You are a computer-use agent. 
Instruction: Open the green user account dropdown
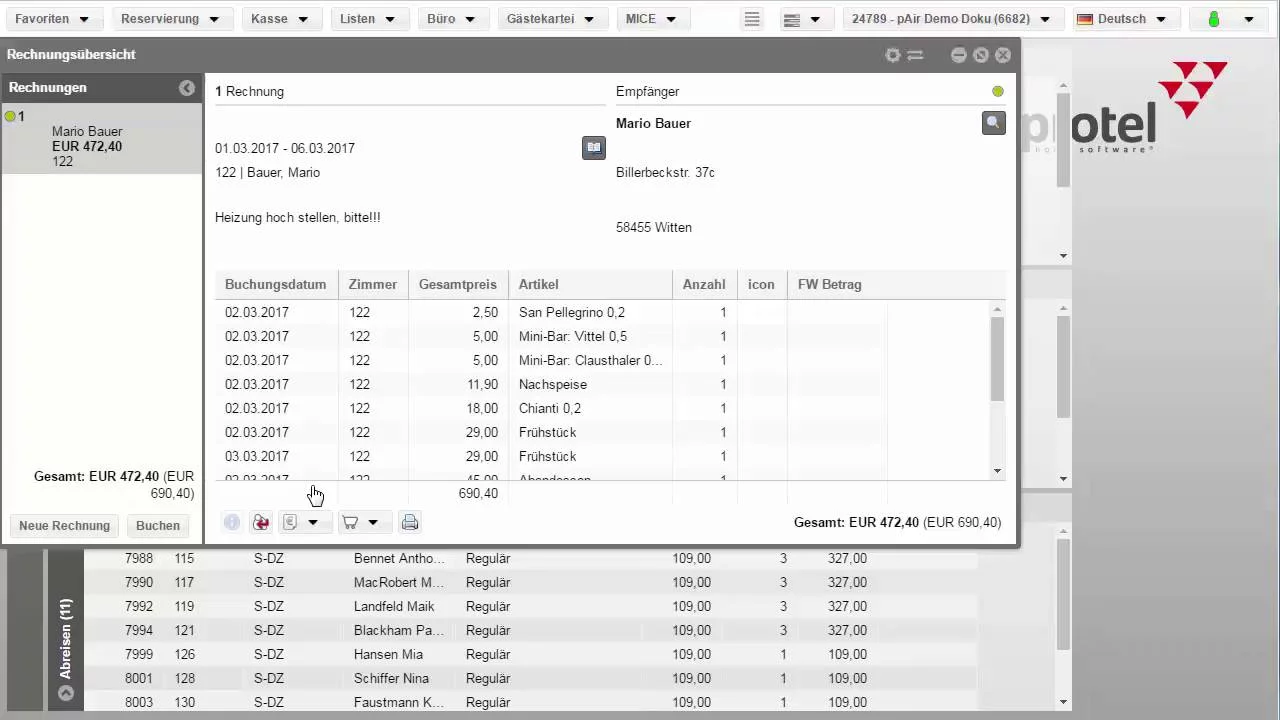pos(1230,19)
